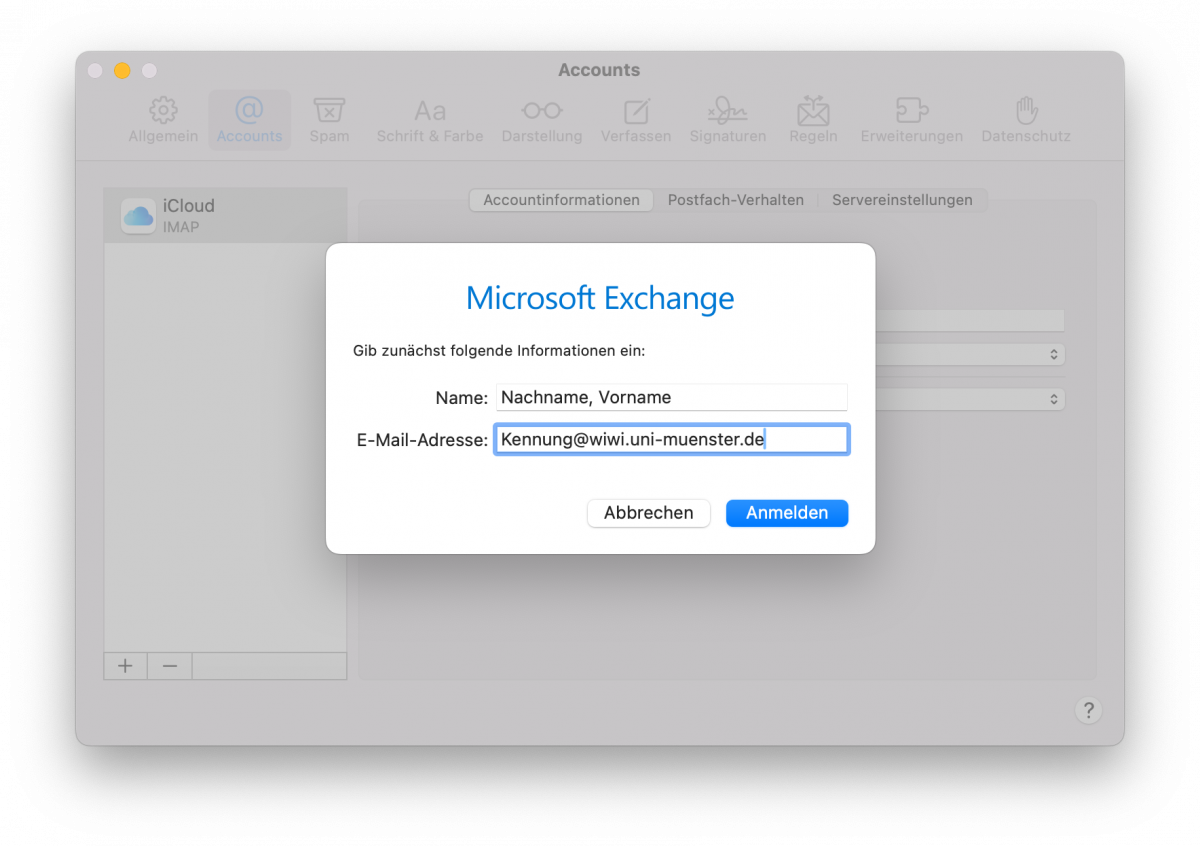Open the Darstellung glasses icon
The height and width of the screenshot is (846, 1200).
[542, 120]
